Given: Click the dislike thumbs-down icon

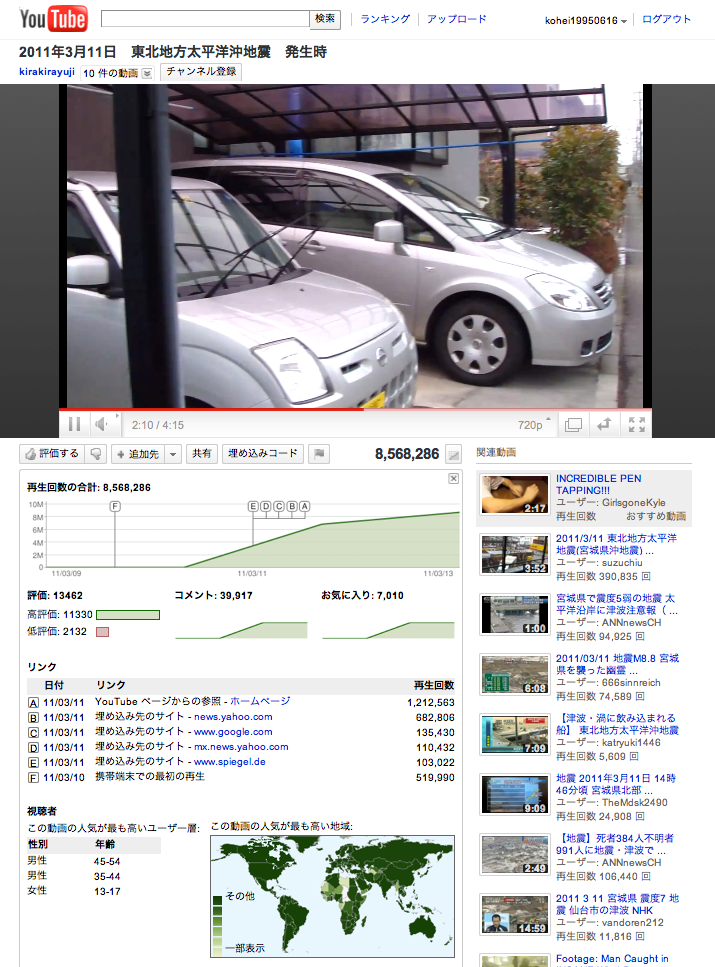Looking at the screenshot, I should tap(96, 454).
